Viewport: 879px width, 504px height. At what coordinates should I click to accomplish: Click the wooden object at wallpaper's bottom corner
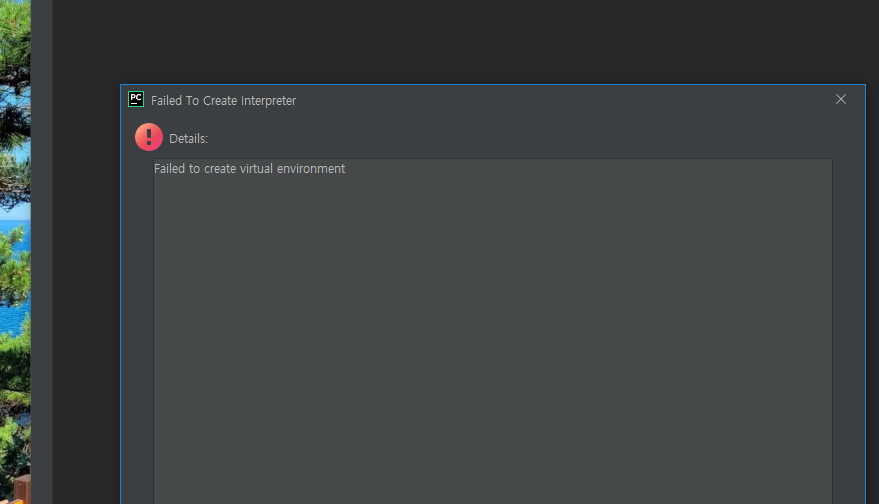point(20,489)
